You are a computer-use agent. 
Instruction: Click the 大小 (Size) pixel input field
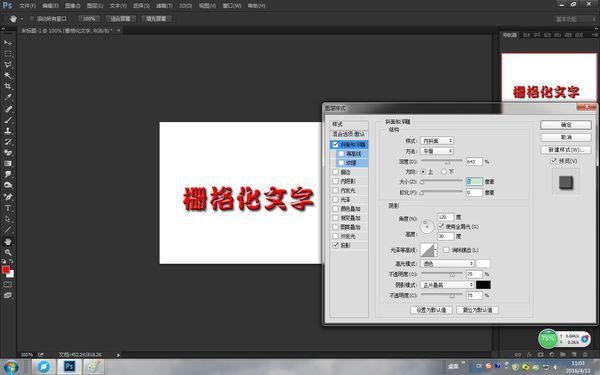[x=474, y=182]
